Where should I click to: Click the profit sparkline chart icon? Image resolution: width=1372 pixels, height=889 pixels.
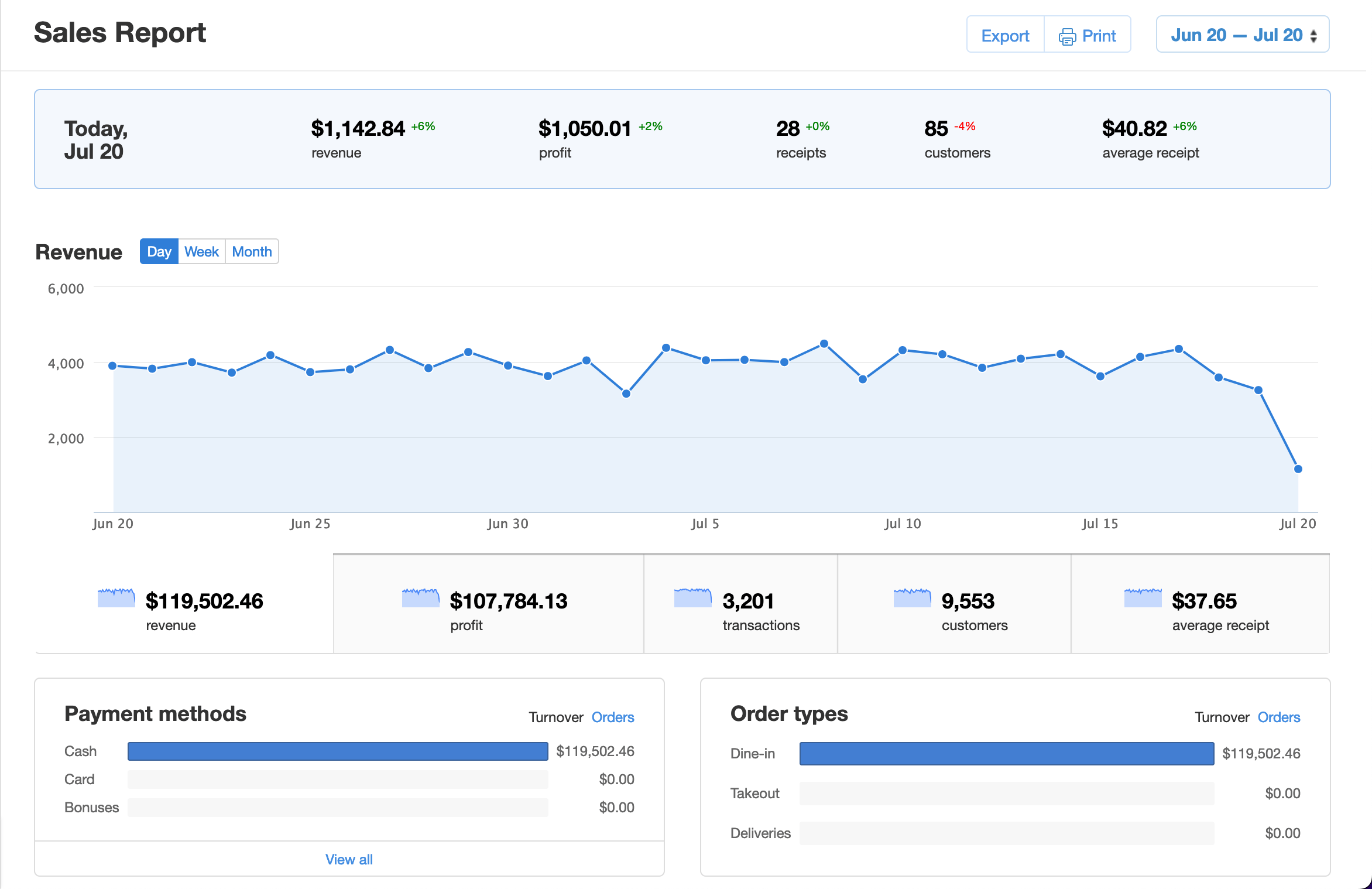click(420, 598)
